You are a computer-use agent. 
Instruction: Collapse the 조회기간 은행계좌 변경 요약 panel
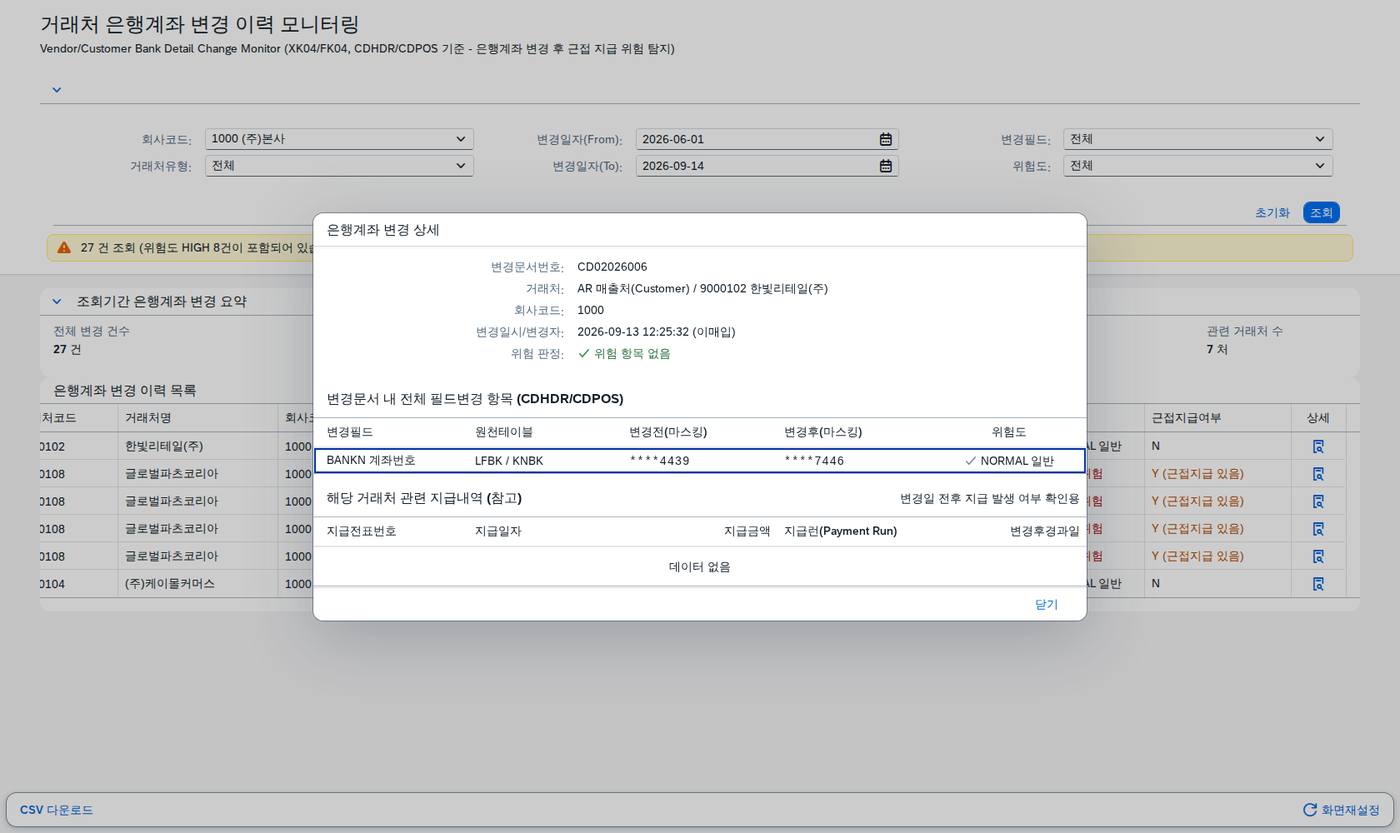point(57,301)
